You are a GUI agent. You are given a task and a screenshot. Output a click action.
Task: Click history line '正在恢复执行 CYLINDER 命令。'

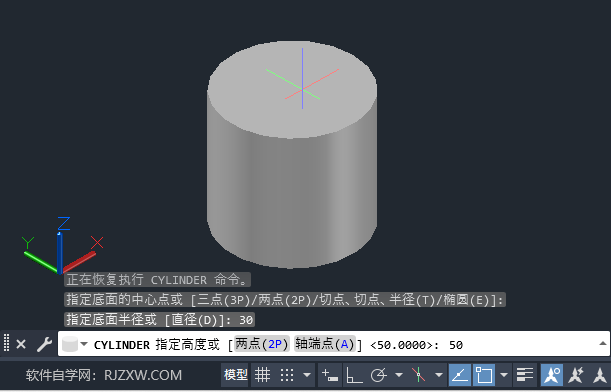[x=157, y=279]
